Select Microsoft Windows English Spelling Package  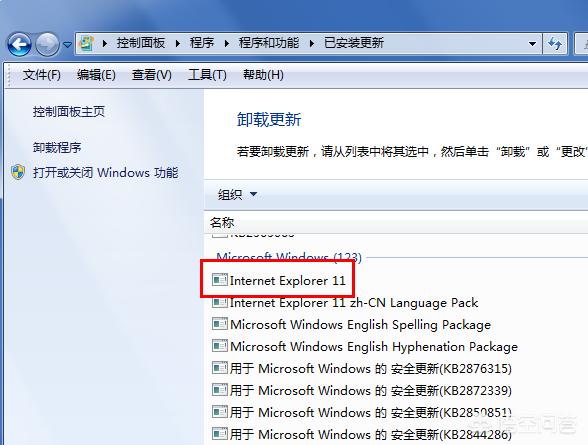[x=360, y=325]
